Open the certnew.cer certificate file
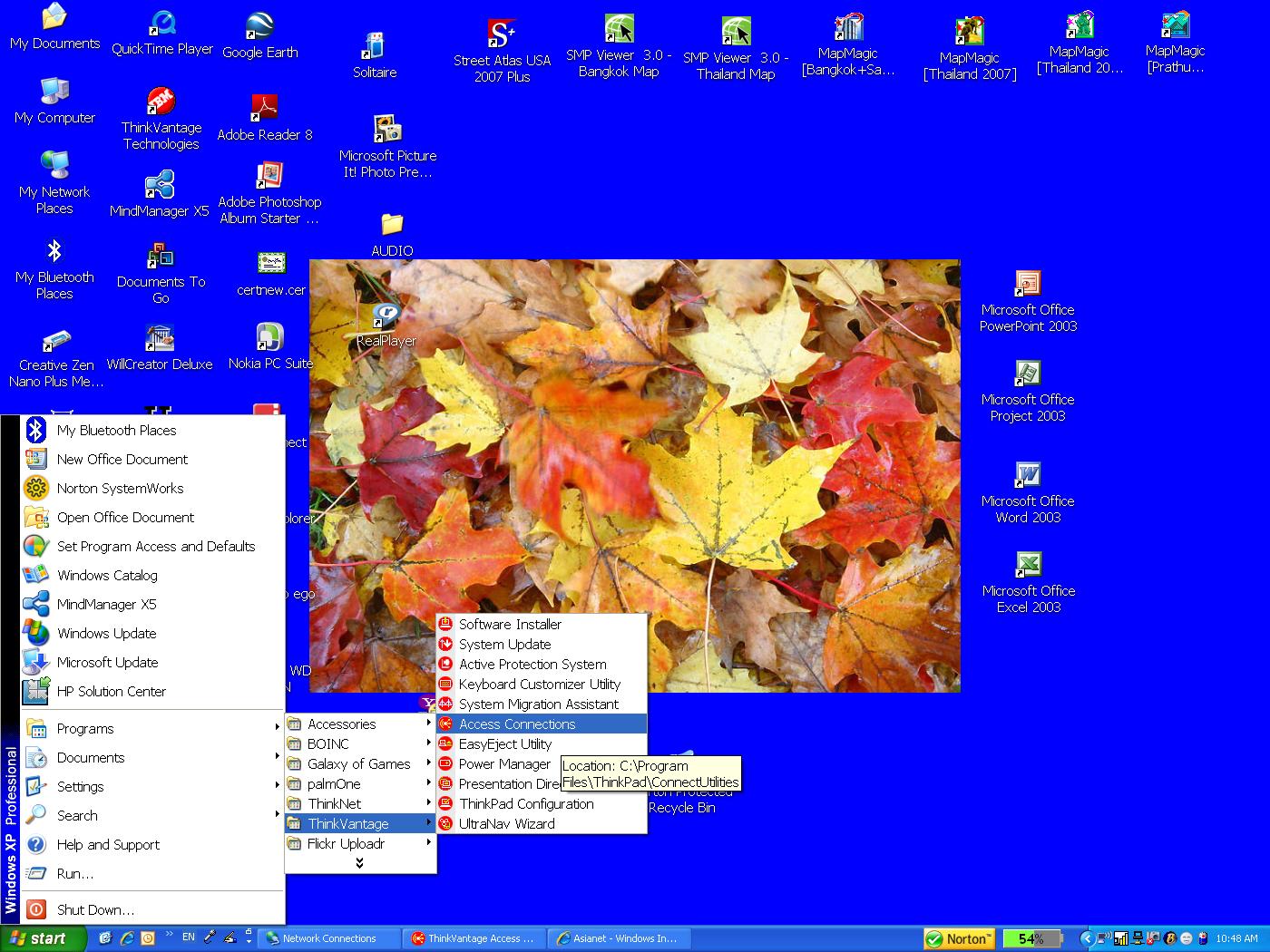This screenshot has height=952, width=1270. pos(271,274)
